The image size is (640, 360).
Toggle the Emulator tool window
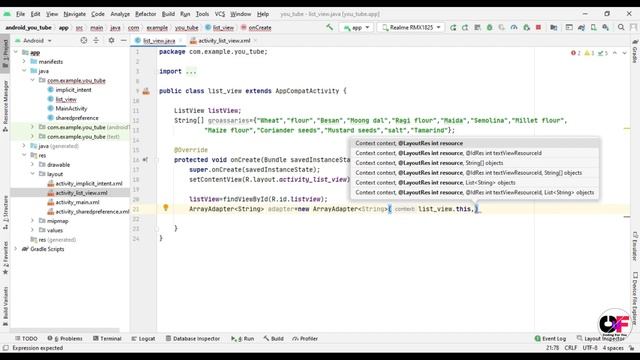pyautogui.click(x=635, y=246)
